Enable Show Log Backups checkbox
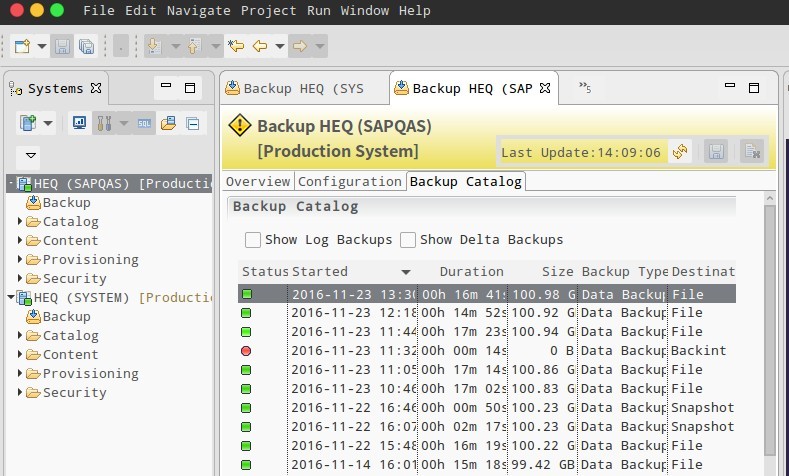 (x=253, y=240)
